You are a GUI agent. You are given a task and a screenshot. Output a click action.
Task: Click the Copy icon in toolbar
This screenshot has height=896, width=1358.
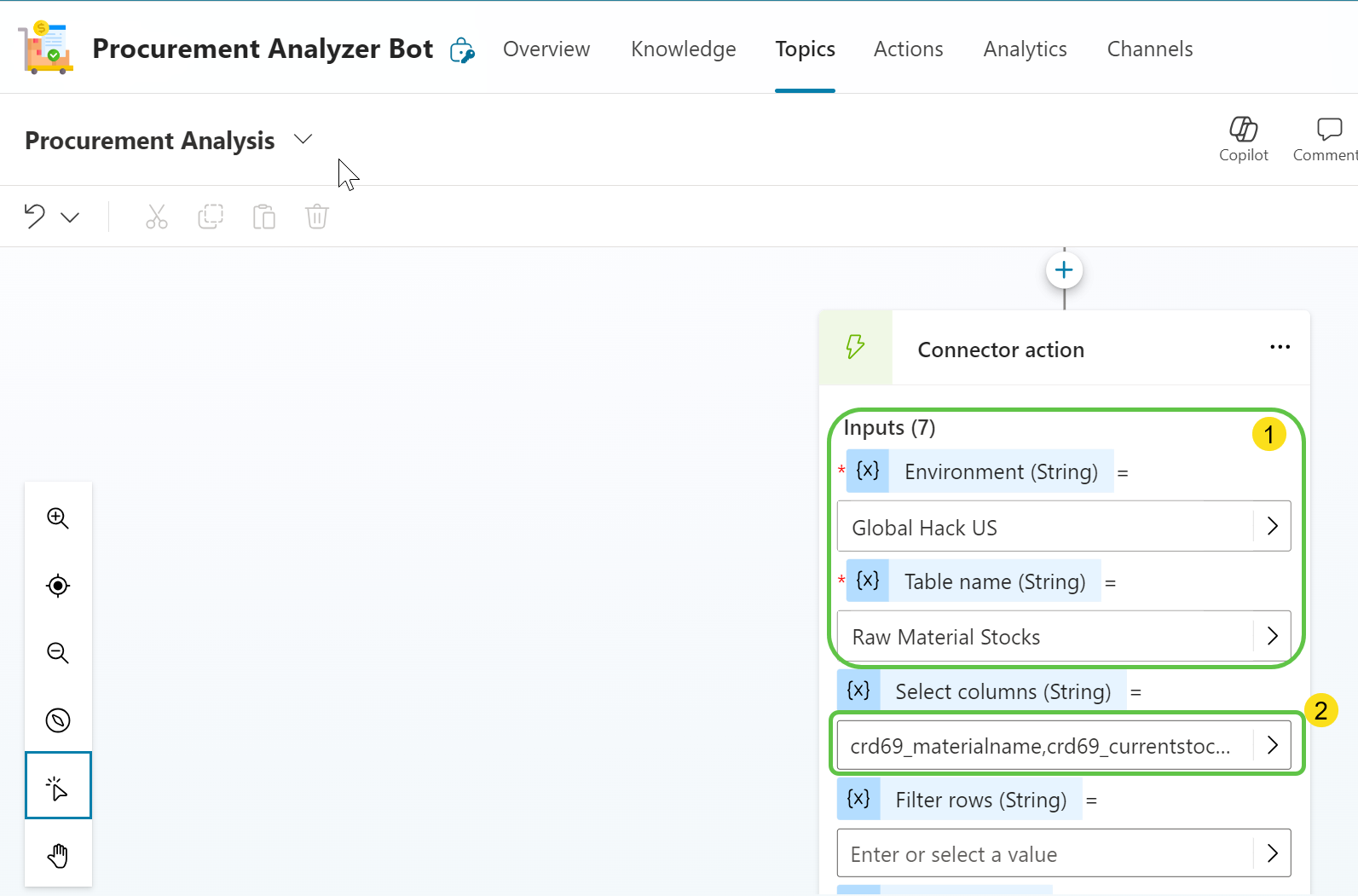(x=211, y=217)
